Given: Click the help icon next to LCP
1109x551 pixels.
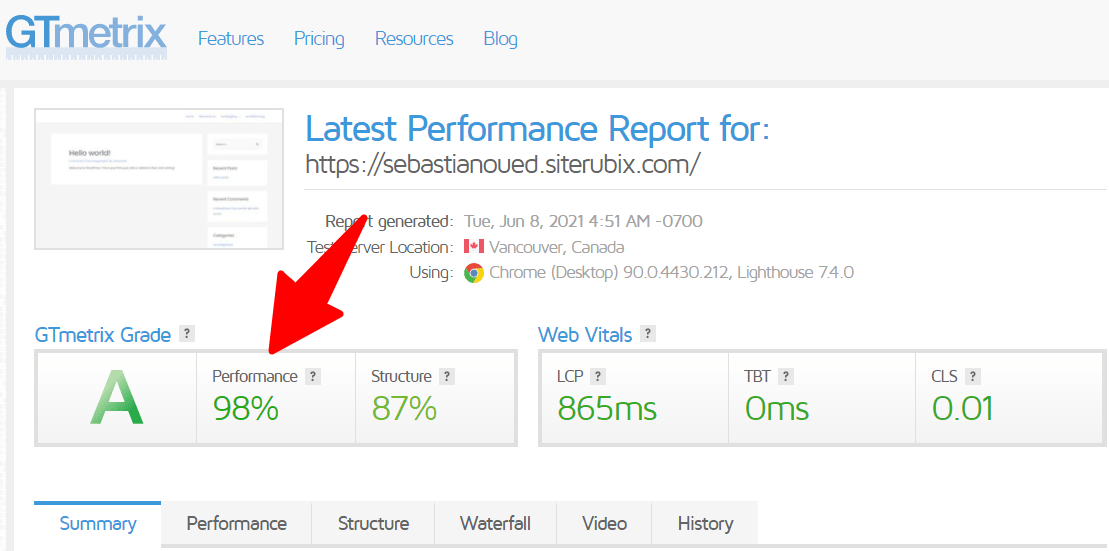Looking at the screenshot, I should click(598, 377).
